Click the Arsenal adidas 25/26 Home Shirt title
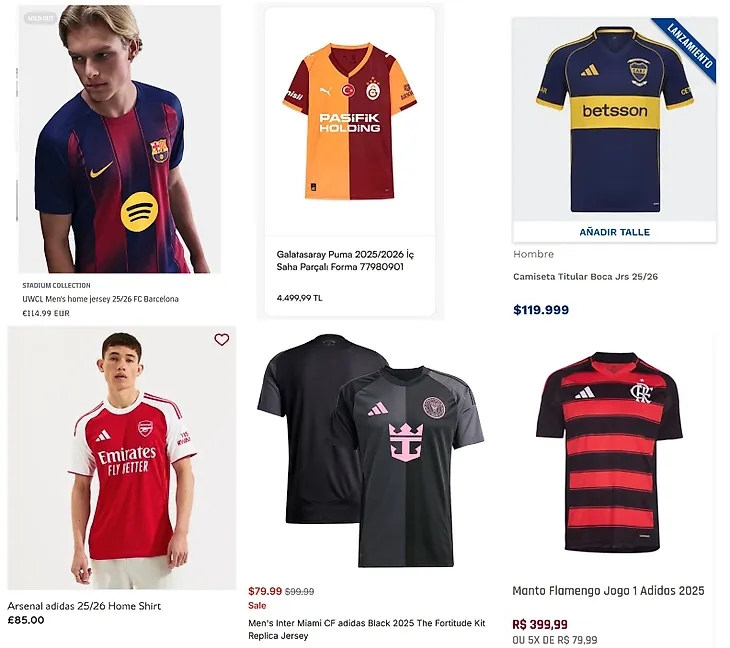Image resolution: width=730 pixels, height=648 pixels. (84, 606)
